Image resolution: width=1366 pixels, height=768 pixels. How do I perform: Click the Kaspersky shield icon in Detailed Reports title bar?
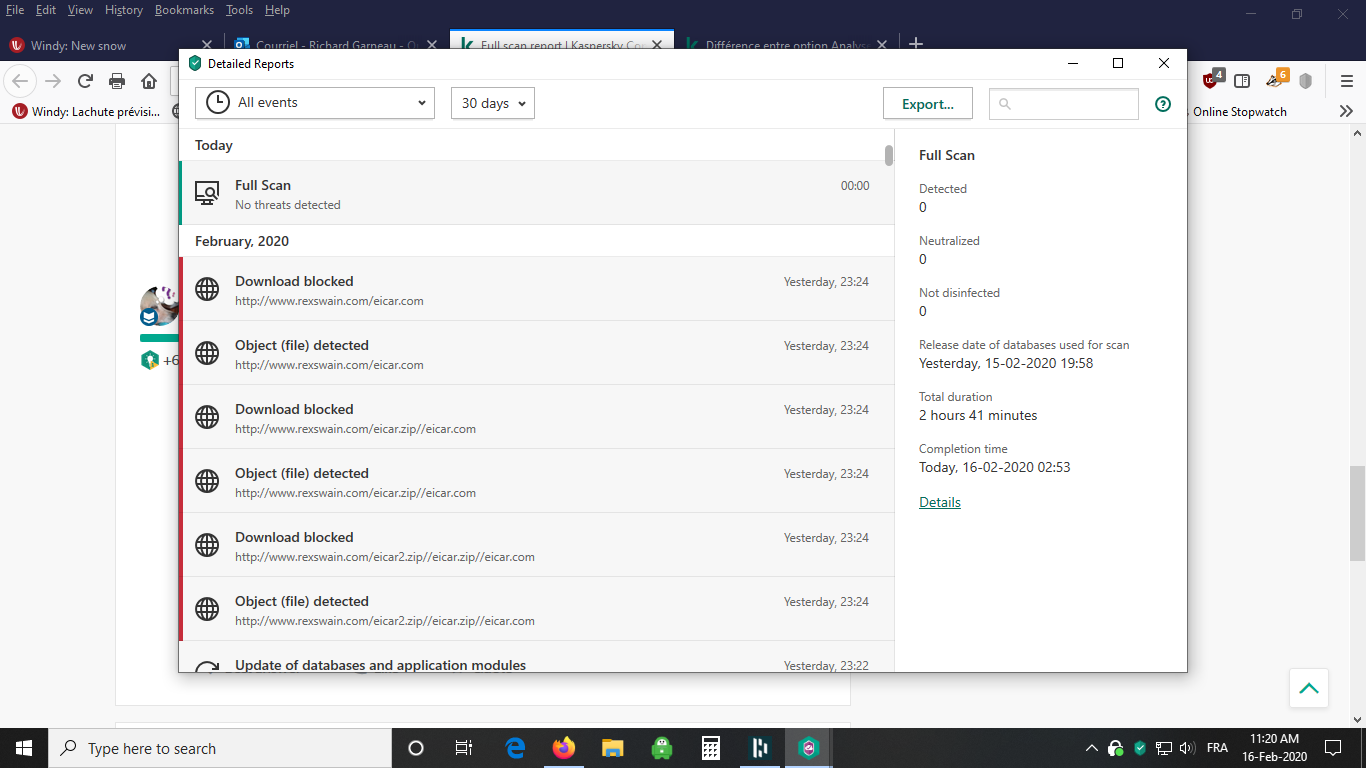(195, 63)
